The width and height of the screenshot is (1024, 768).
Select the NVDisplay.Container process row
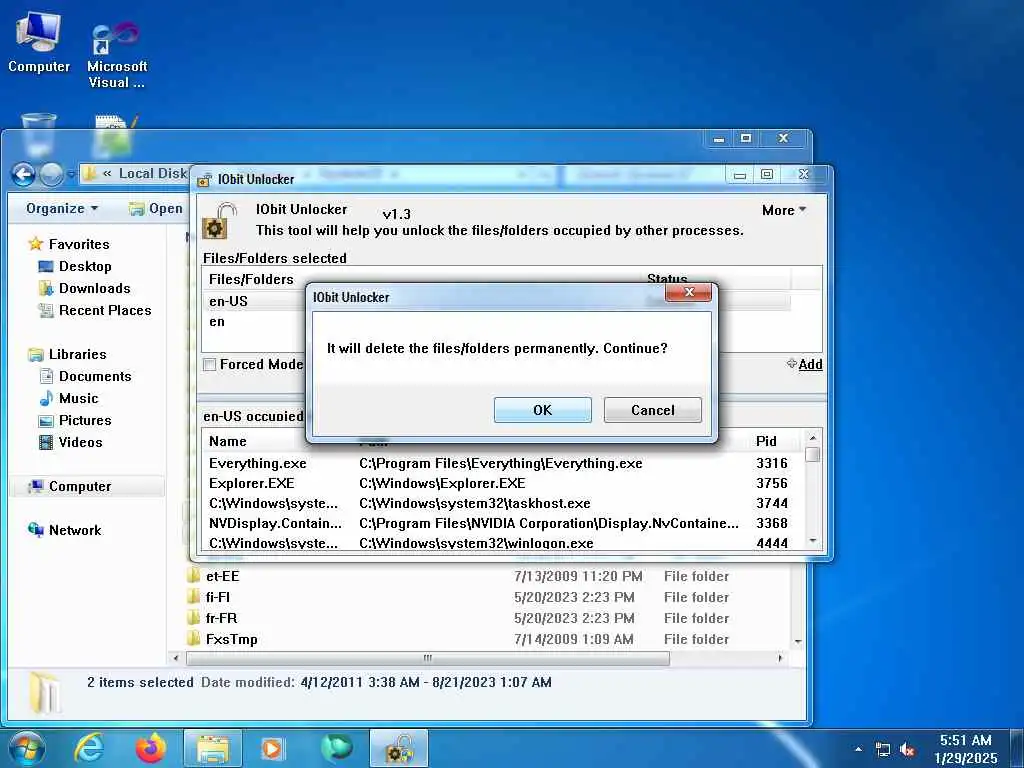pyautogui.click(x=503, y=523)
